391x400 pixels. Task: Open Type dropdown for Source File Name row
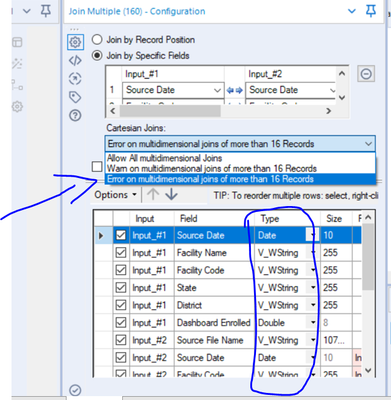pos(313,340)
